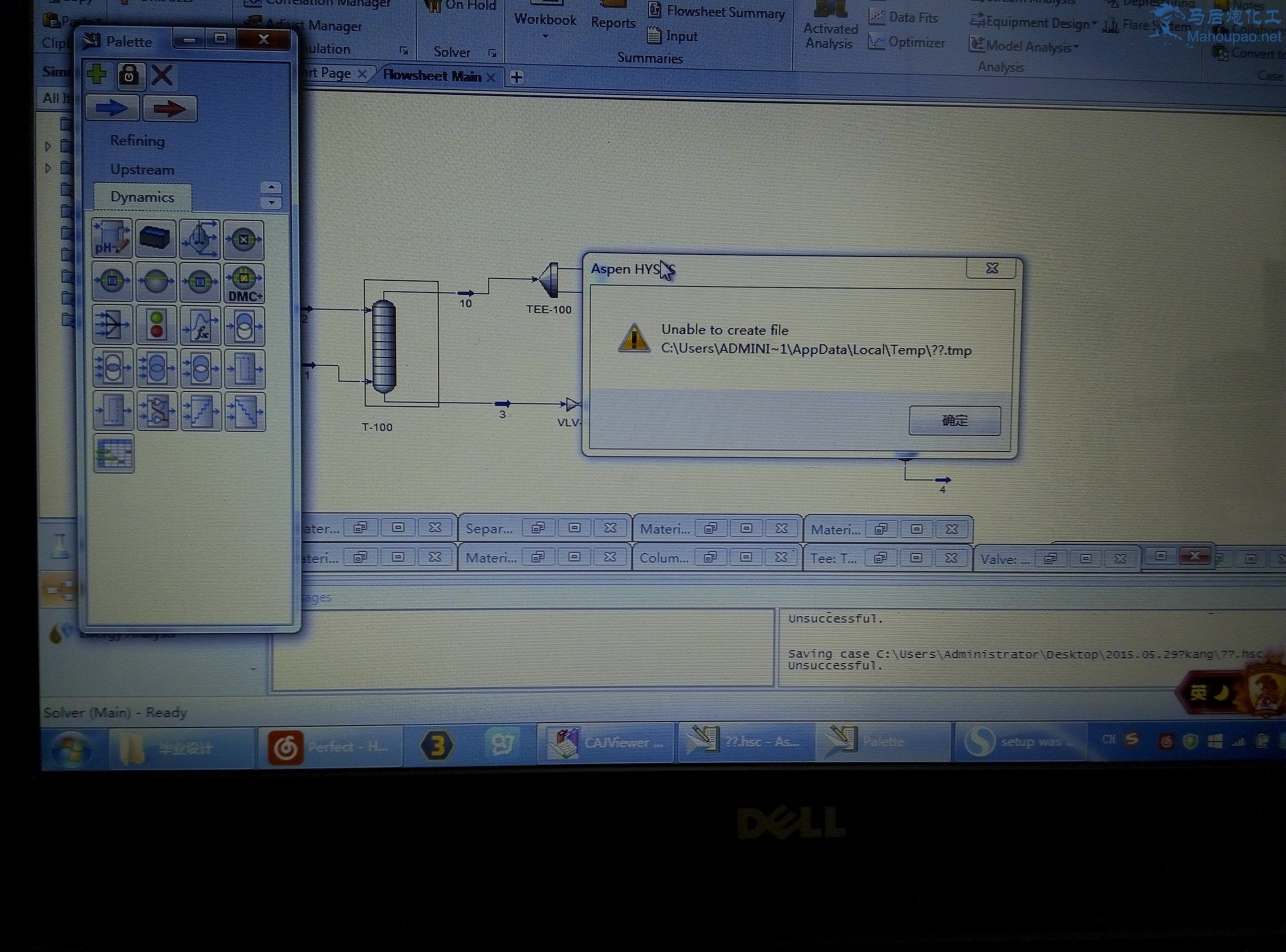Viewport: 1286px width, 952px height.
Task: Pick the traffic-light digital point icon
Action: point(157,326)
